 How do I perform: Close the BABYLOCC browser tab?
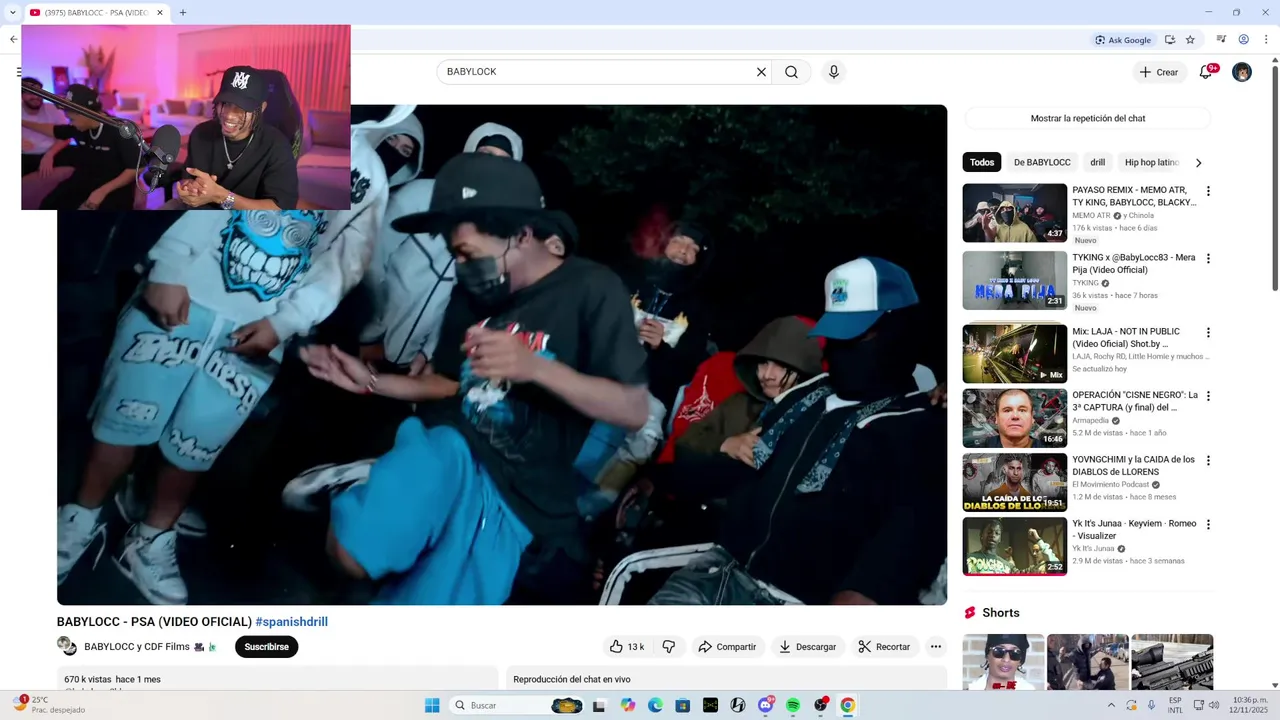[x=160, y=13]
